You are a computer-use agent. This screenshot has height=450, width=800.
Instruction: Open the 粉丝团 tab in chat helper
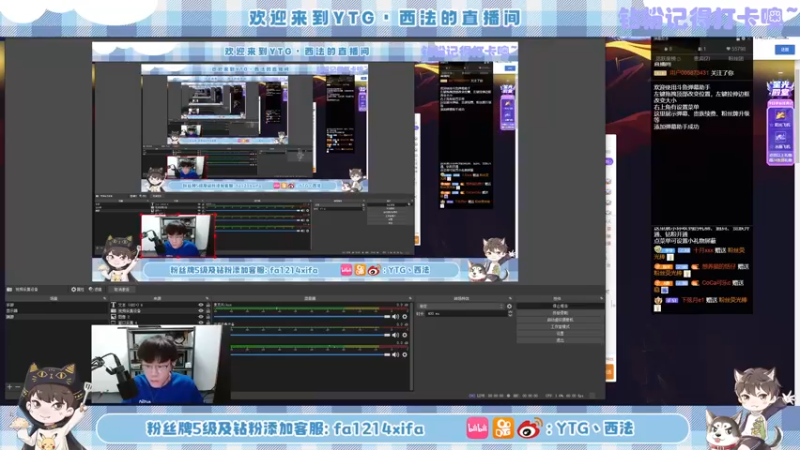[735, 59]
